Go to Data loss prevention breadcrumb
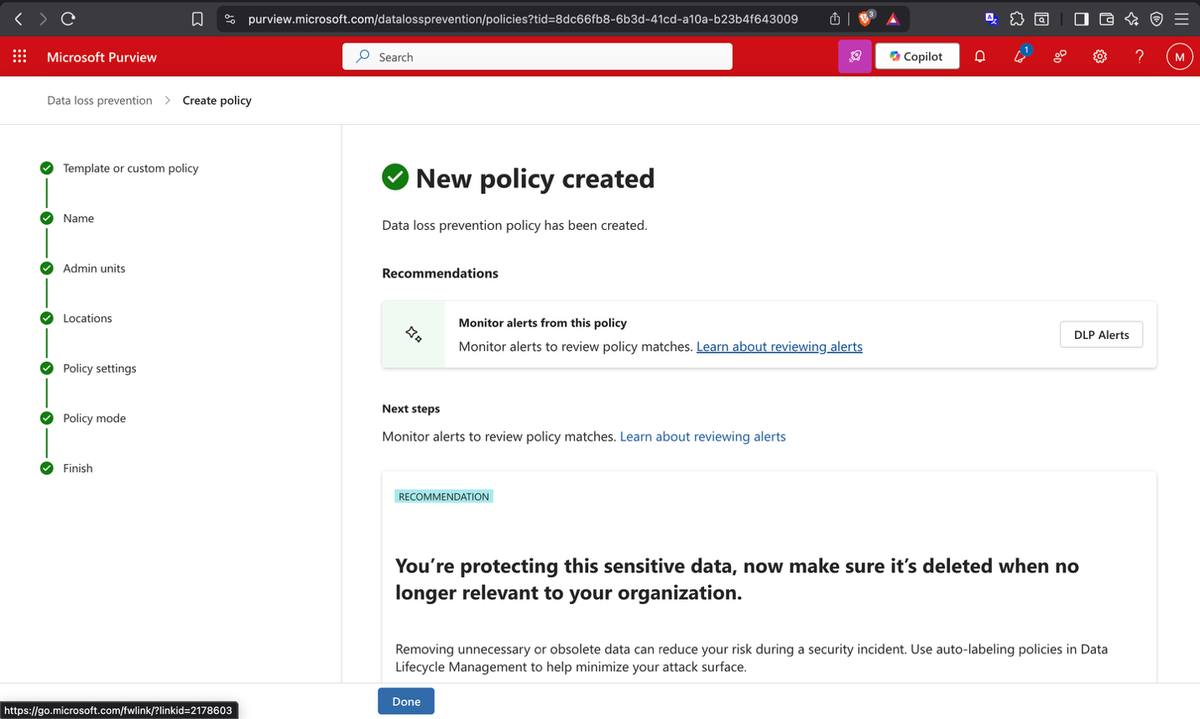Image resolution: width=1200 pixels, height=719 pixels. coord(100,100)
